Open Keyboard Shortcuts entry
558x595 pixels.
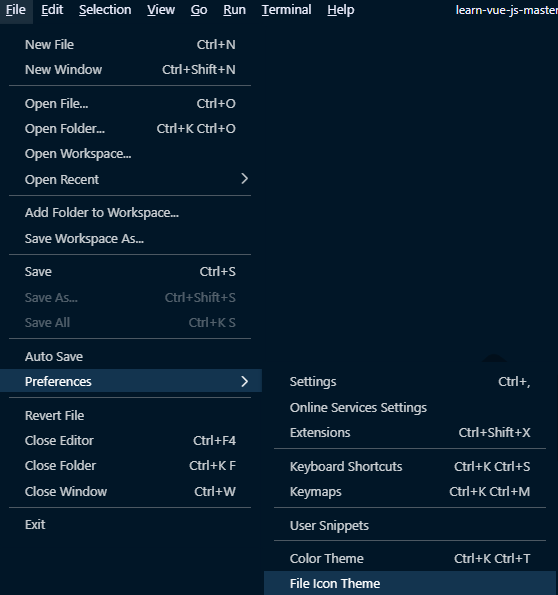tap(410, 467)
